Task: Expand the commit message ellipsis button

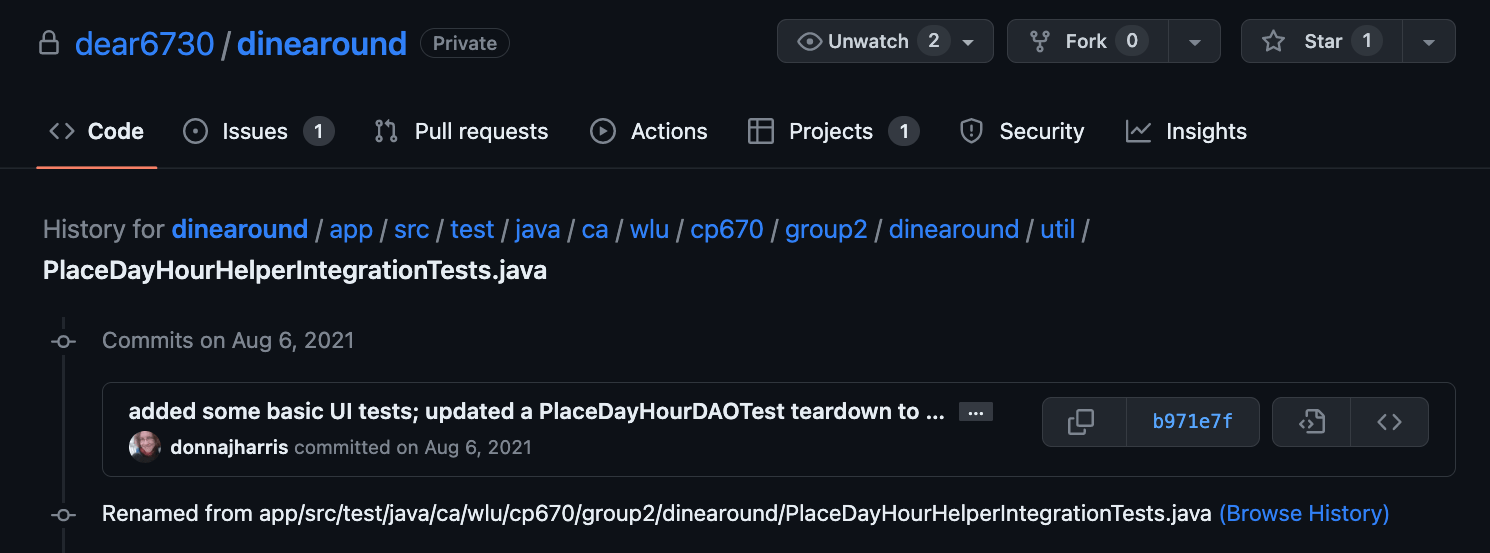Action: [976, 412]
